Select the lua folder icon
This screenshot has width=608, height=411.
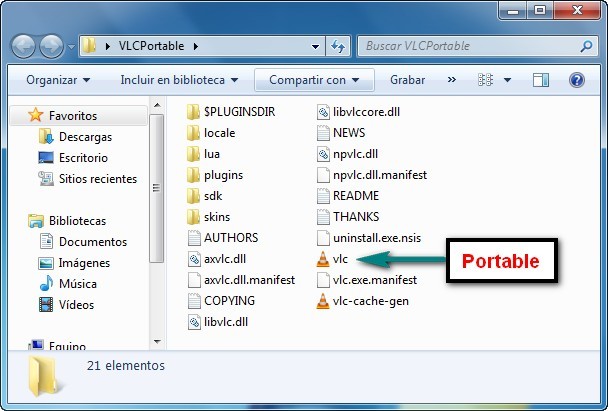[193, 154]
